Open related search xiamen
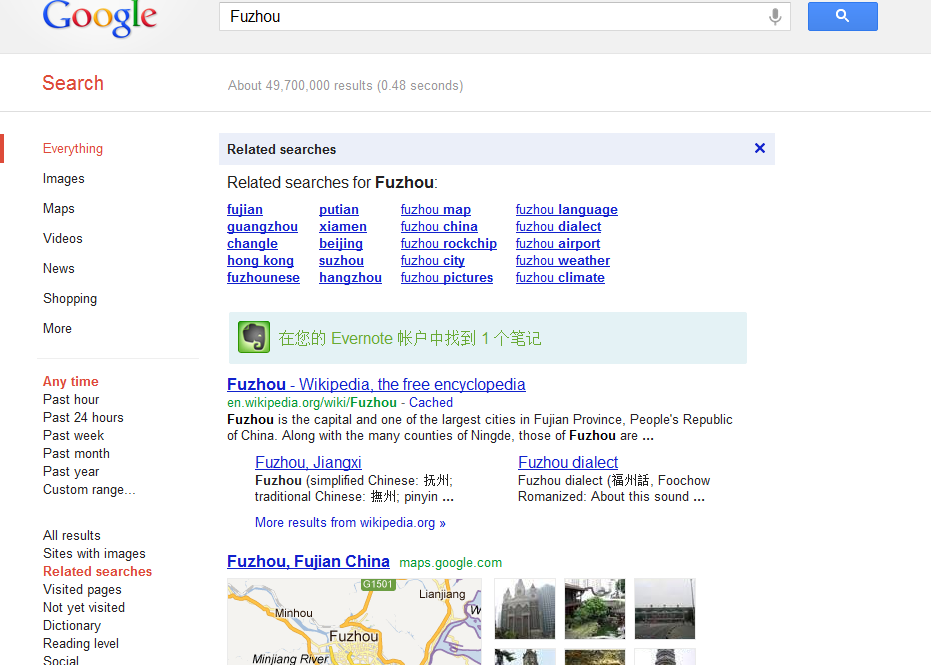Viewport: 931px width, 665px height. (x=343, y=227)
